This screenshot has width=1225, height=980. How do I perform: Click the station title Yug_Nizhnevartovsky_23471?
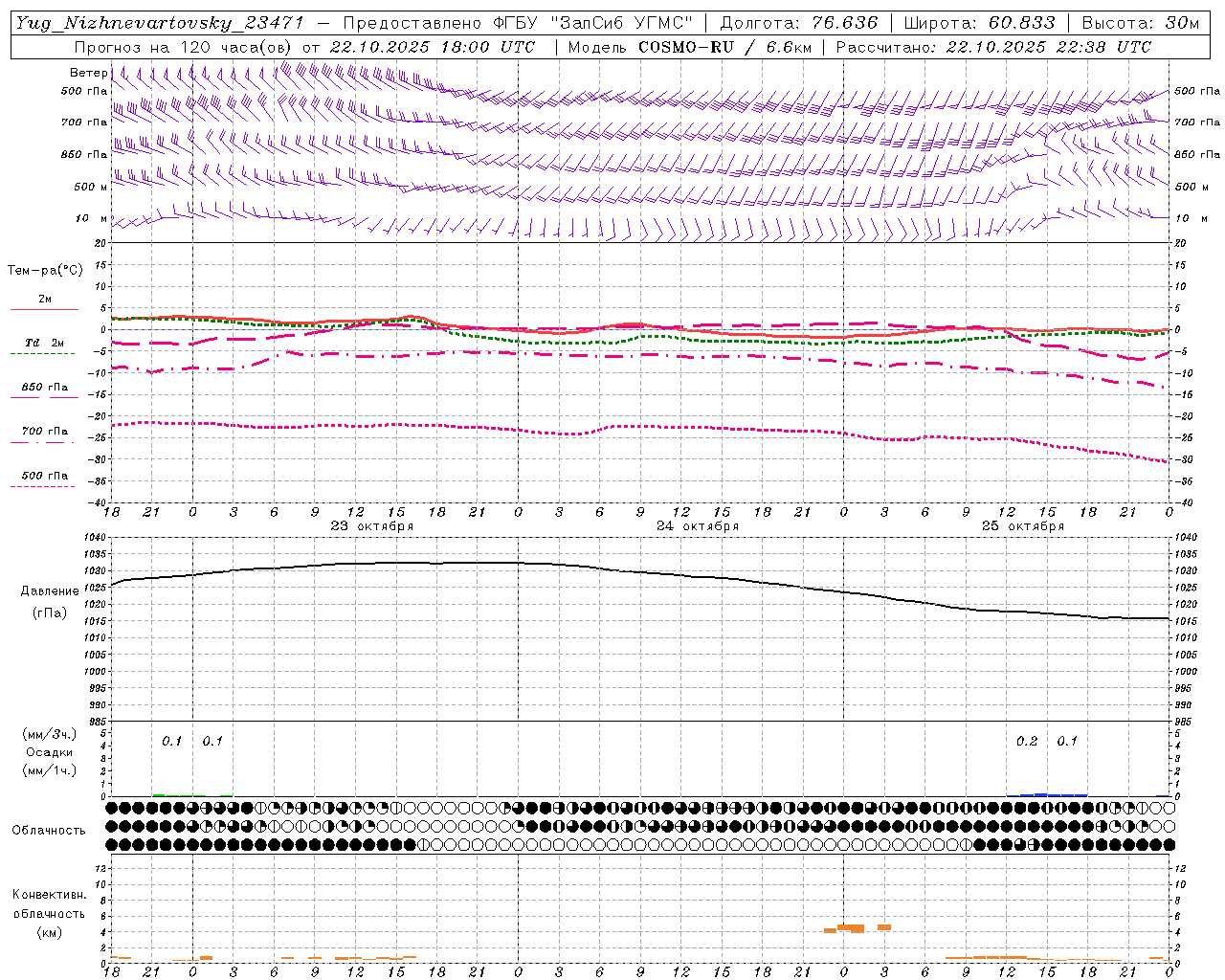[160, 23]
